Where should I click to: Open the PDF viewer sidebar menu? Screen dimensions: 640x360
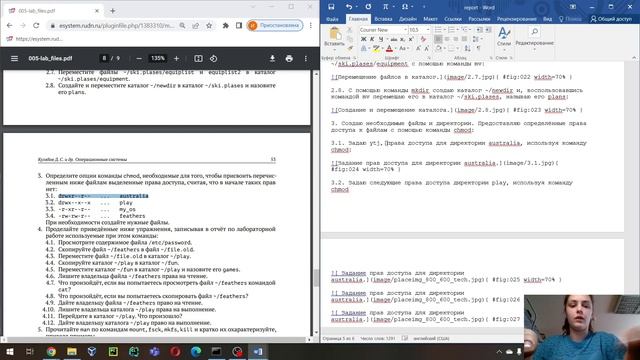14,58
